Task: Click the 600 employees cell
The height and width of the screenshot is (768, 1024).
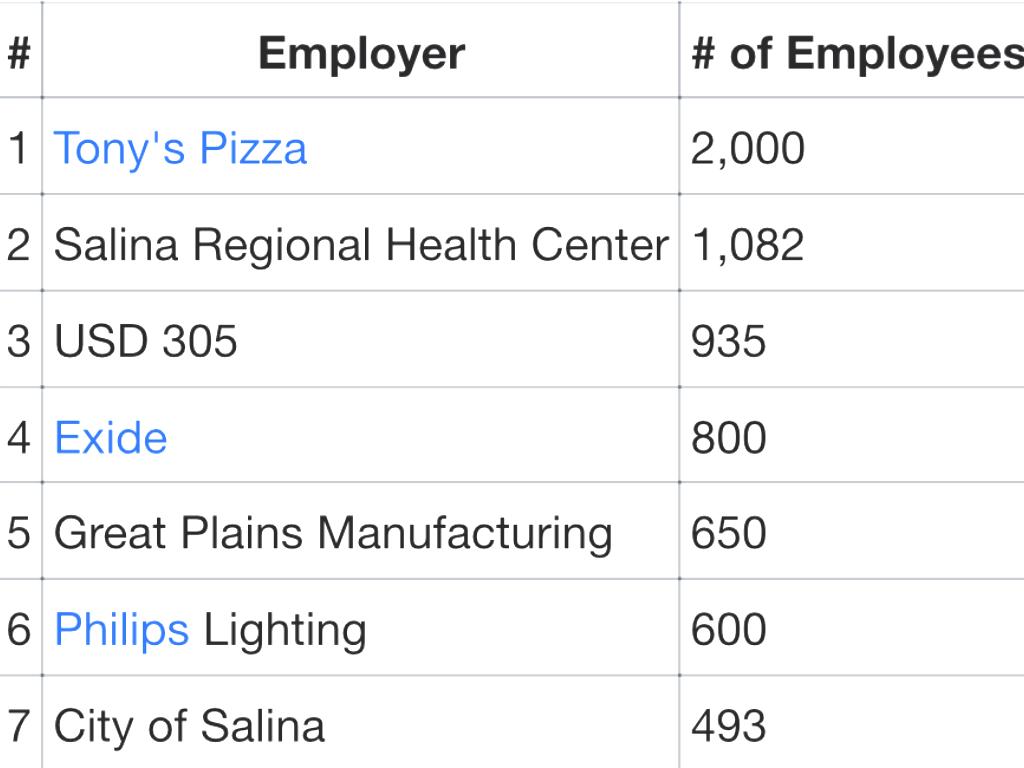Action: 728,630
